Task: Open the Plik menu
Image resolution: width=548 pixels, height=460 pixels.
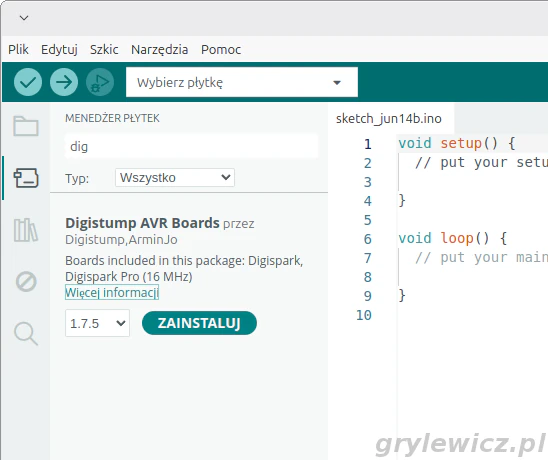Action: 18,50
